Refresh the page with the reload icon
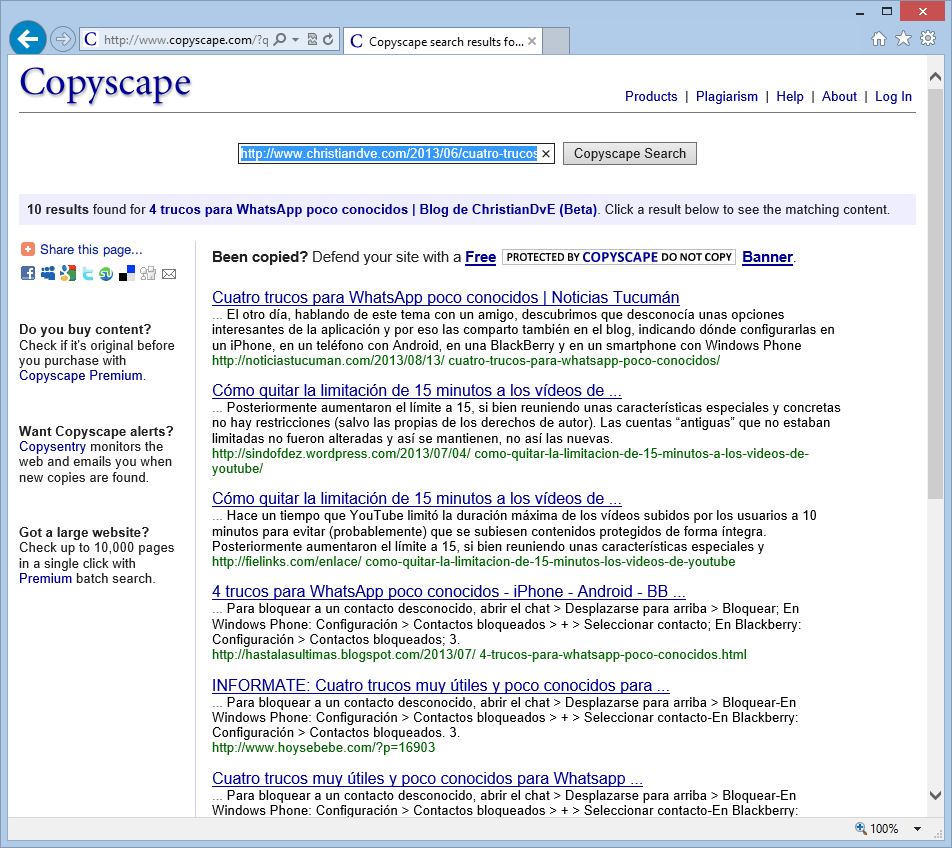 [328, 40]
